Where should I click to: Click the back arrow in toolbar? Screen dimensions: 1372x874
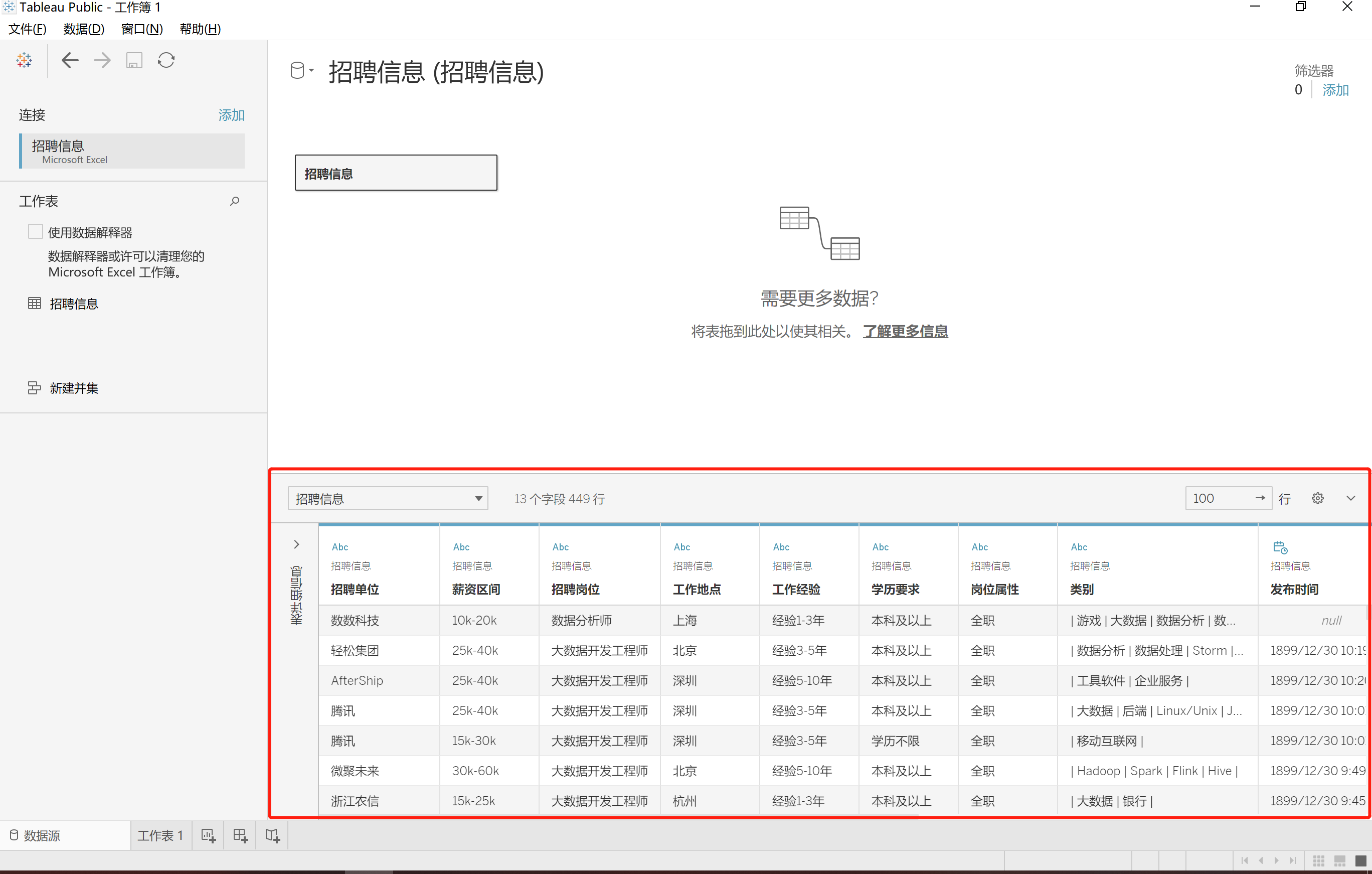[x=70, y=60]
